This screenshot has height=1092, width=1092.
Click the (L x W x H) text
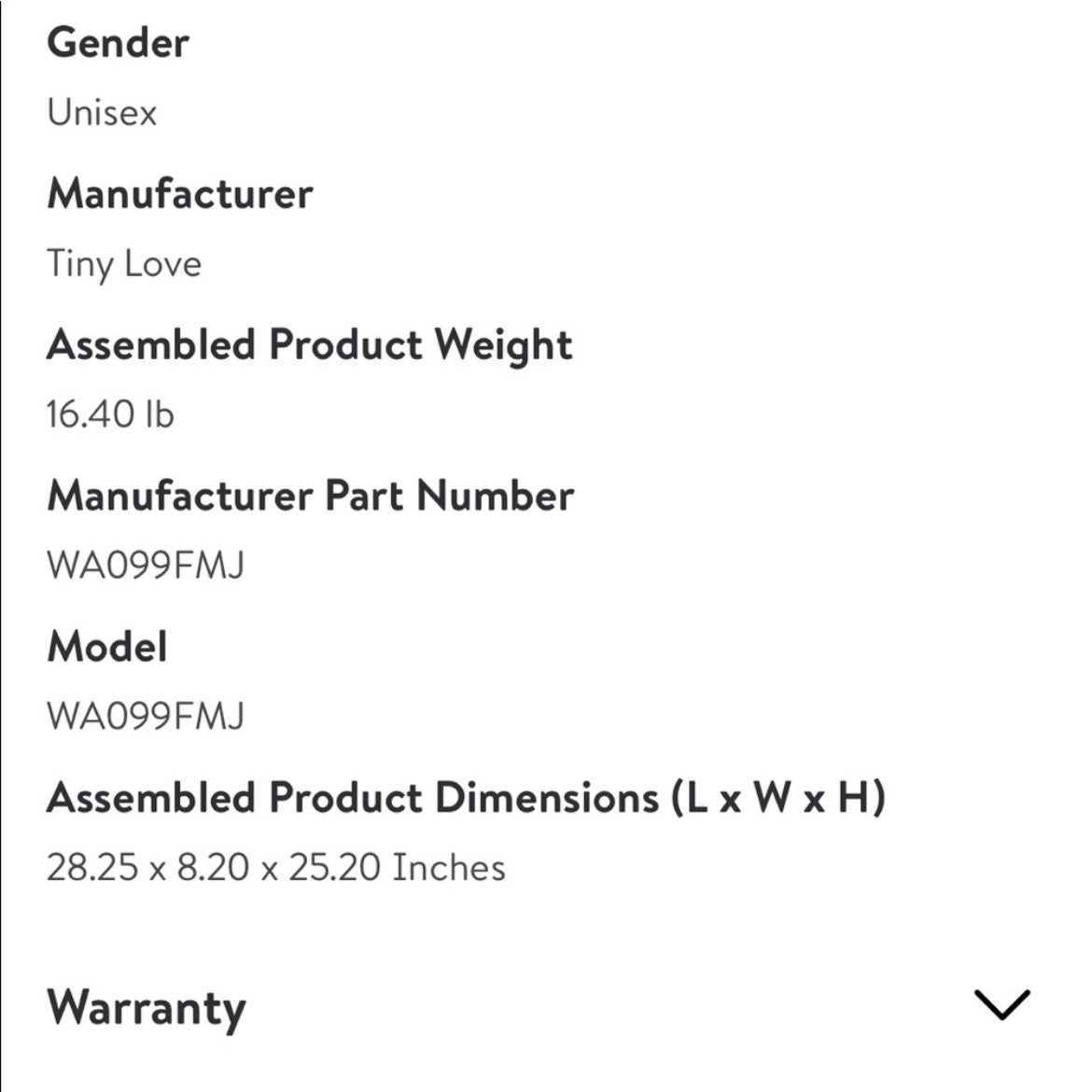pos(777,798)
